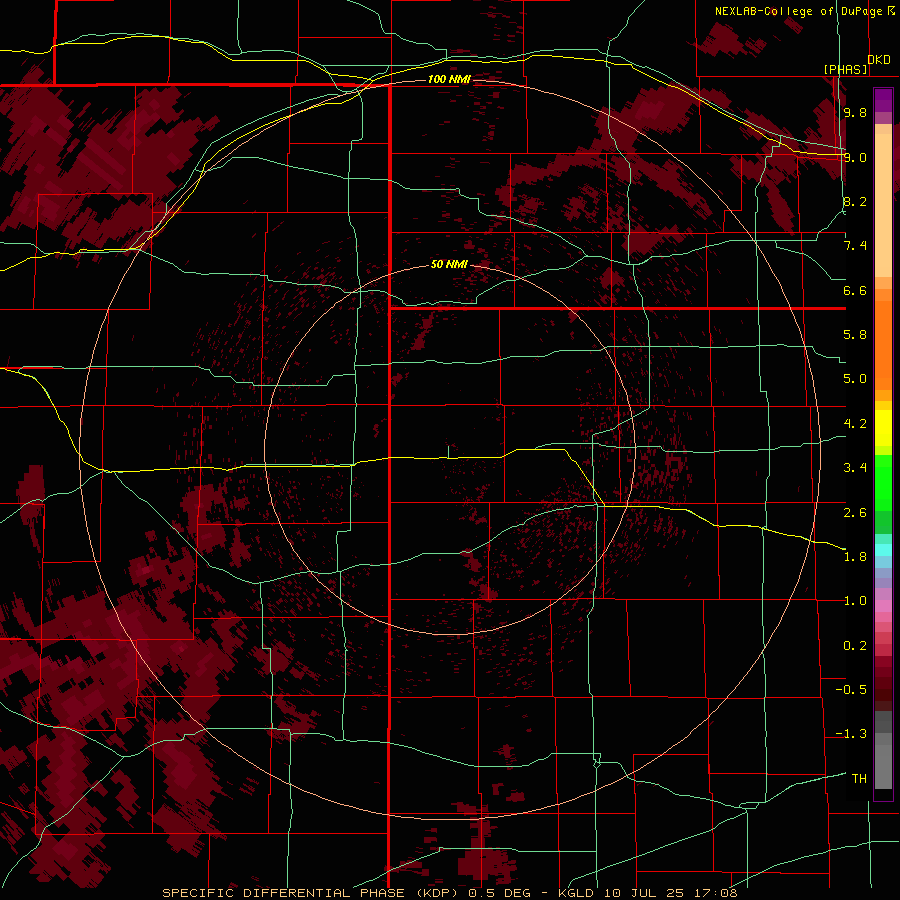Pick the bright green band of the color bar

pyautogui.click(x=883, y=482)
